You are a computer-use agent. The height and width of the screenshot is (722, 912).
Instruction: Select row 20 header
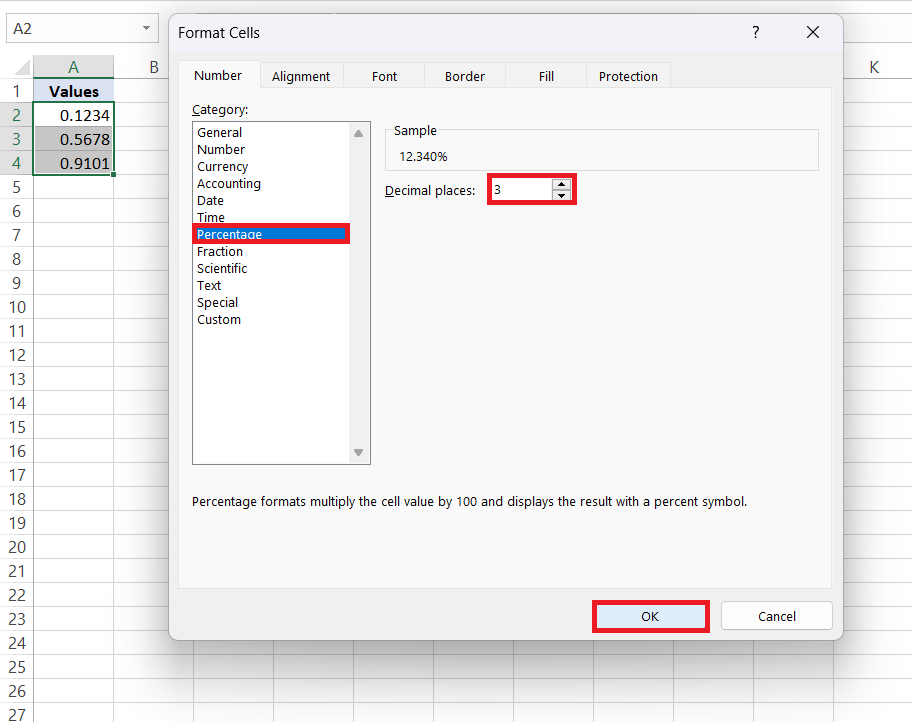pyautogui.click(x=16, y=547)
